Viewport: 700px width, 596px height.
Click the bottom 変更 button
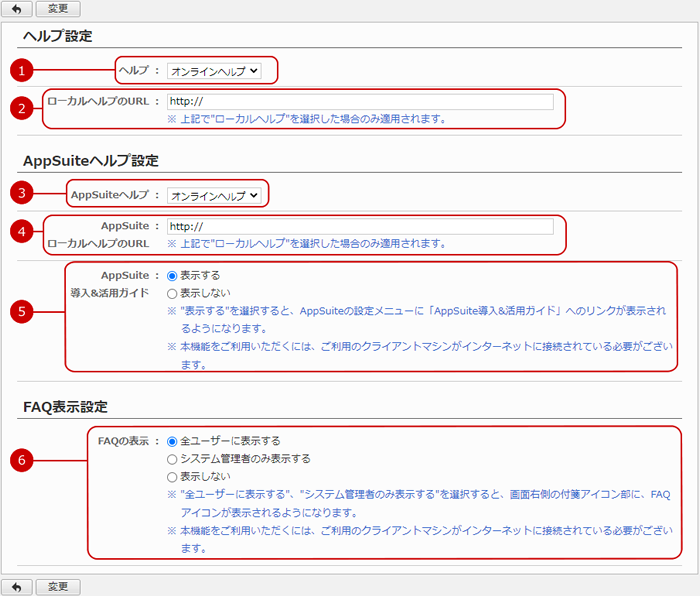click(x=58, y=587)
